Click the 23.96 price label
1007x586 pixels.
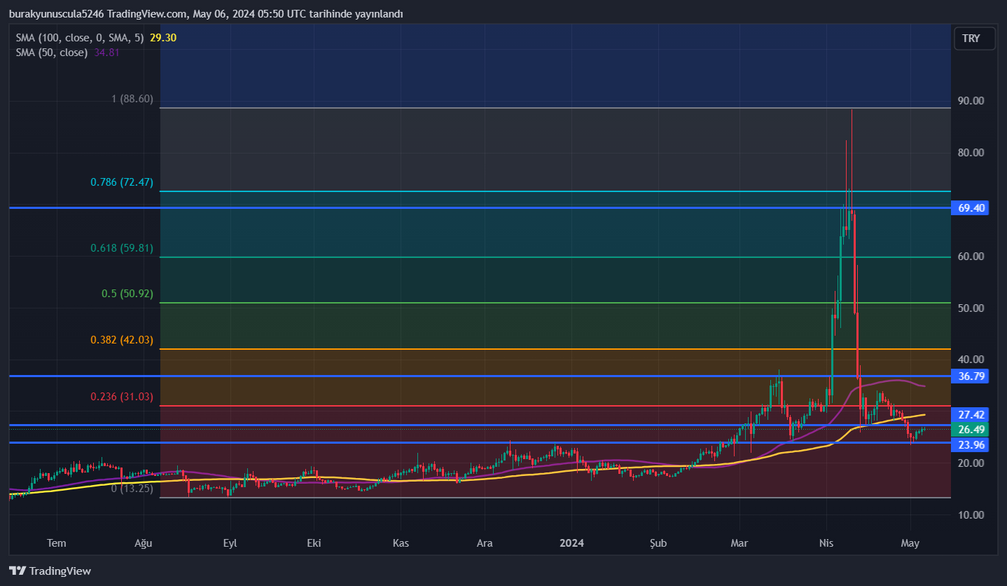click(970, 445)
